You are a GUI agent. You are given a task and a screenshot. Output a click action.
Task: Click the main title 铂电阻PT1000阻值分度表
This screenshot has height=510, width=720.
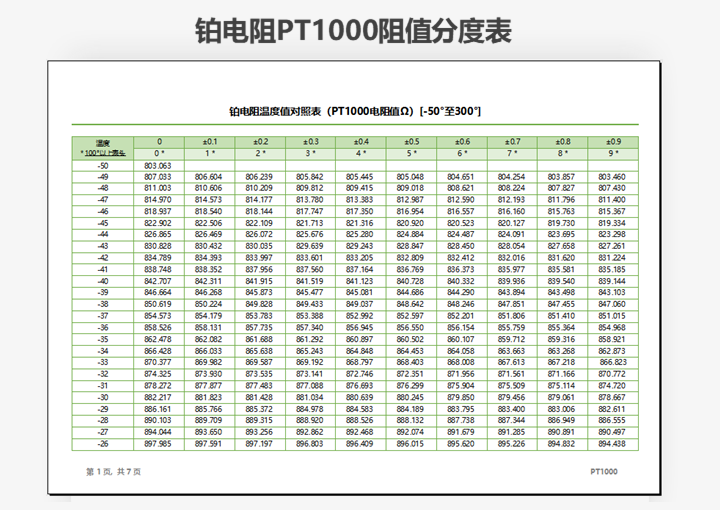pyautogui.click(x=353, y=31)
